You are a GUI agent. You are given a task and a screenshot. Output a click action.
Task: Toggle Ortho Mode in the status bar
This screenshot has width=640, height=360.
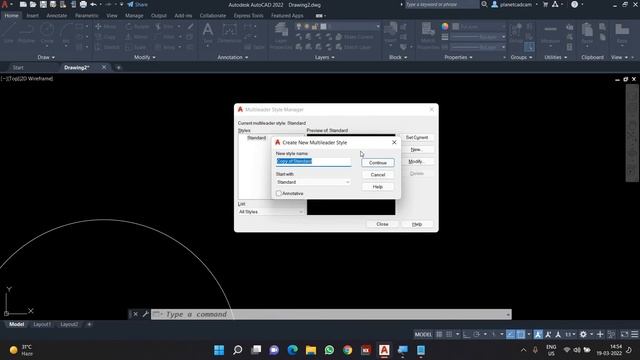pos(467,334)
